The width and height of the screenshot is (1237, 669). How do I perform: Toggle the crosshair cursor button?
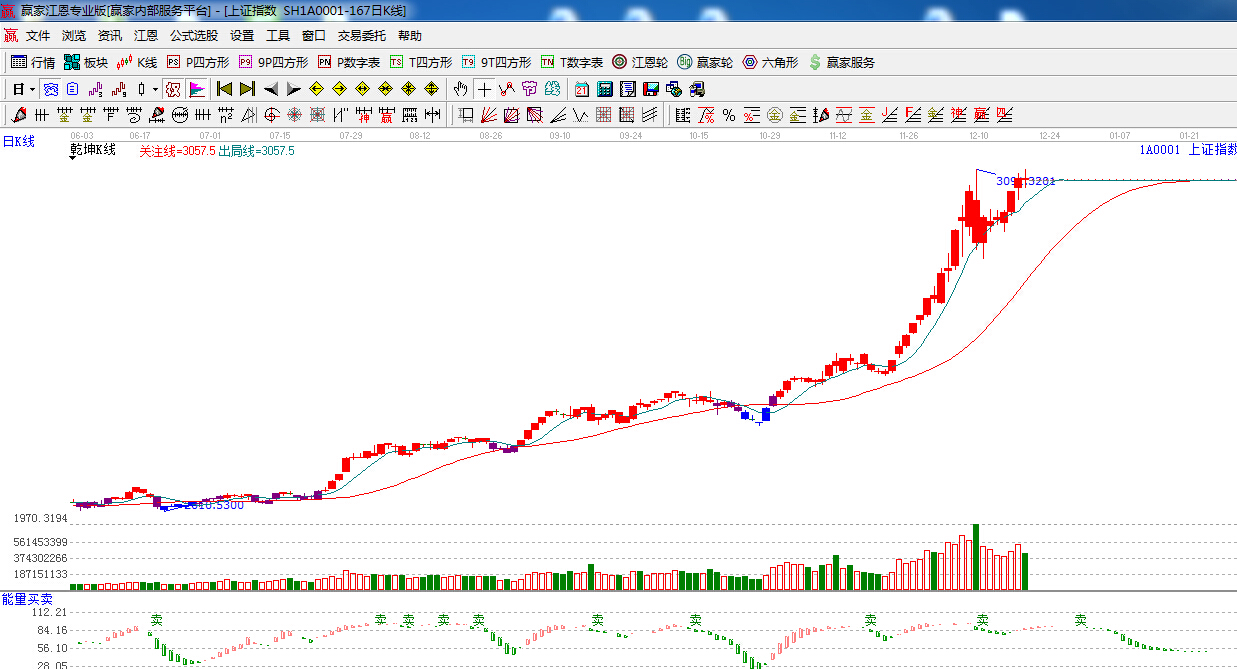(x=484, y=89)
